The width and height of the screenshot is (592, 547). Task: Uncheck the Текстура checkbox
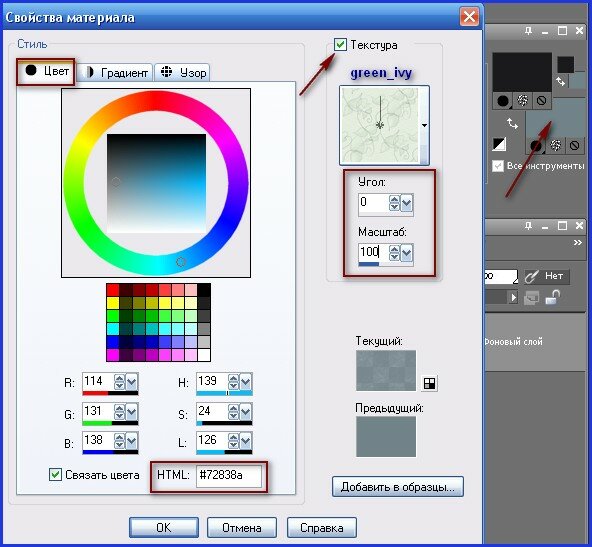[x=340, y=45]
